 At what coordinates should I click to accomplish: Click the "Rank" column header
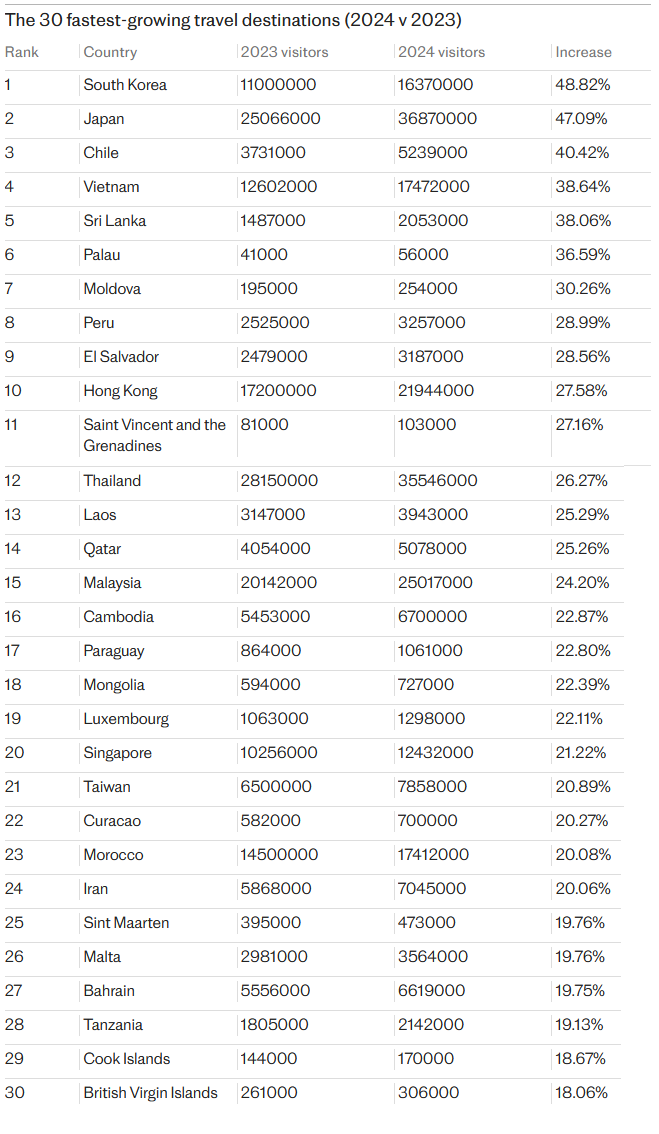pyautogui.click(x=22, y=52)
